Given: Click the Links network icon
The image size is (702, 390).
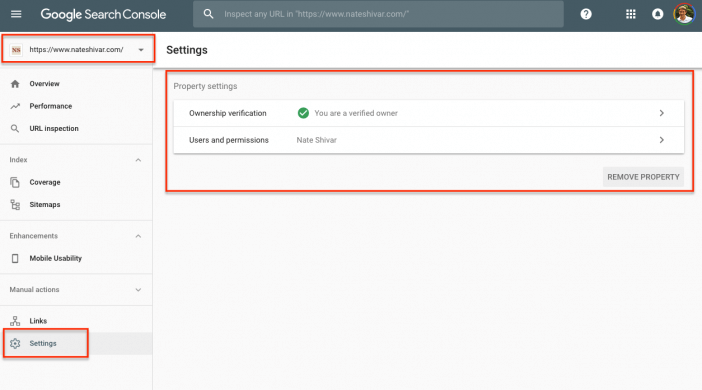Looking at the screenshot, I should point(15,321).
